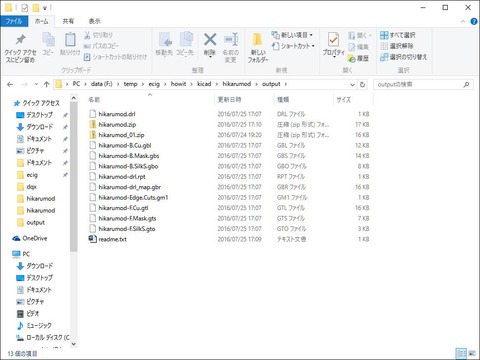
Task: Click the navigation pane scroll-down arrow
Action: pos(74,344)
